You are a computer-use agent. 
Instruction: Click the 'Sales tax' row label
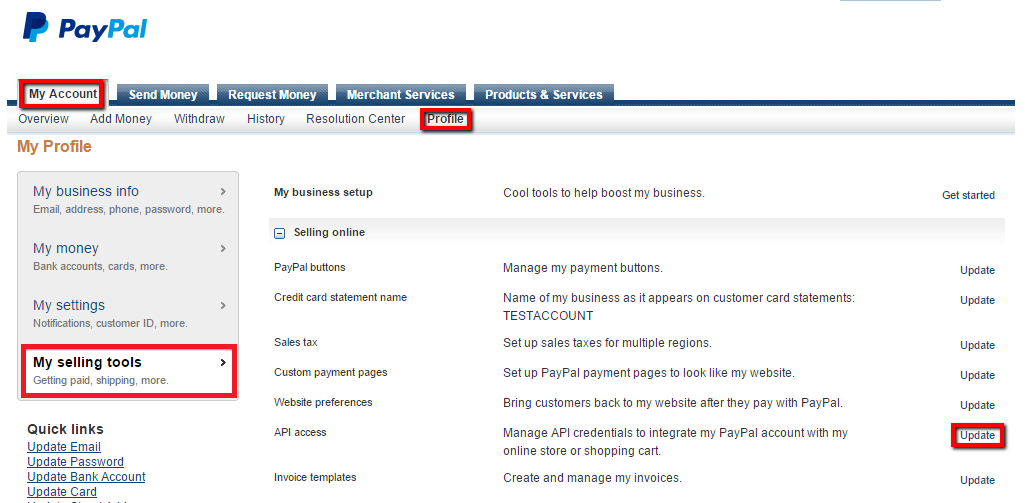pos(296,342)
